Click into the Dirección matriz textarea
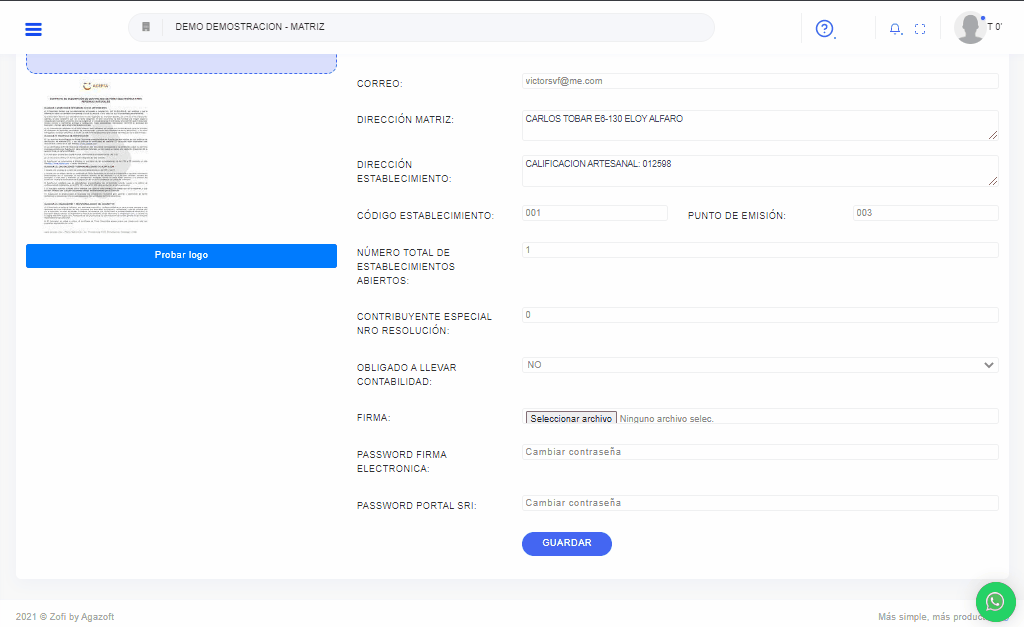 click(760, 125)
